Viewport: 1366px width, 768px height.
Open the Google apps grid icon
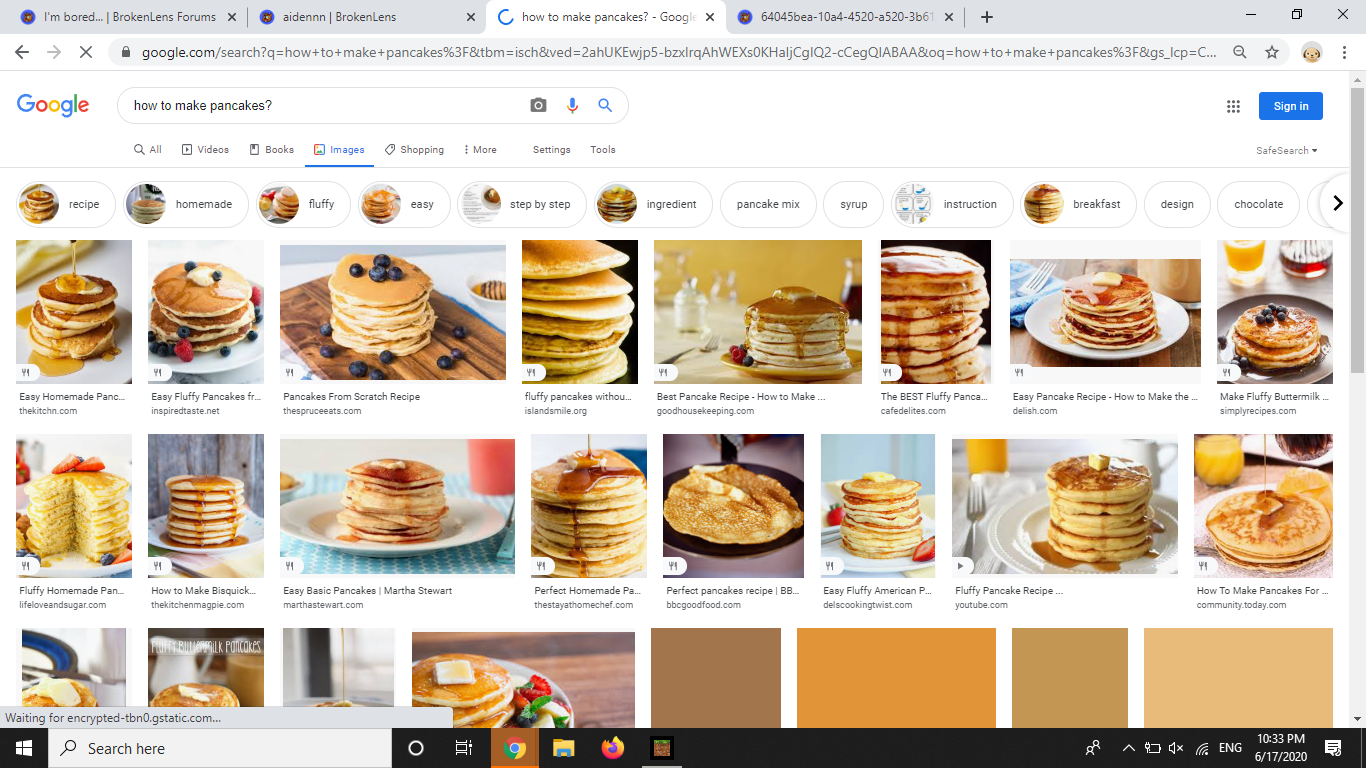pos(1233,106)
